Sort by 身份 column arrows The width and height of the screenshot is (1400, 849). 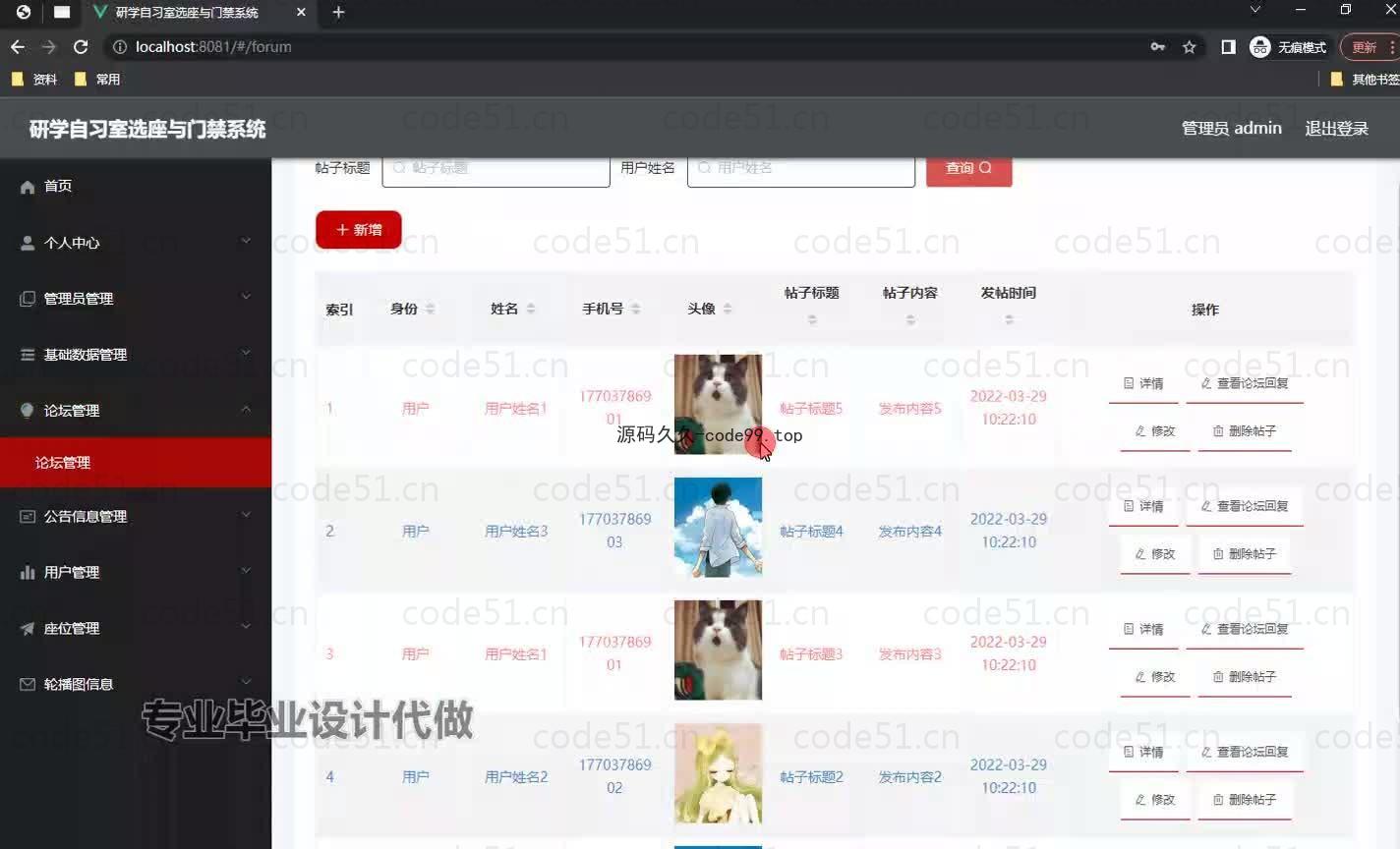pos(430,309)
